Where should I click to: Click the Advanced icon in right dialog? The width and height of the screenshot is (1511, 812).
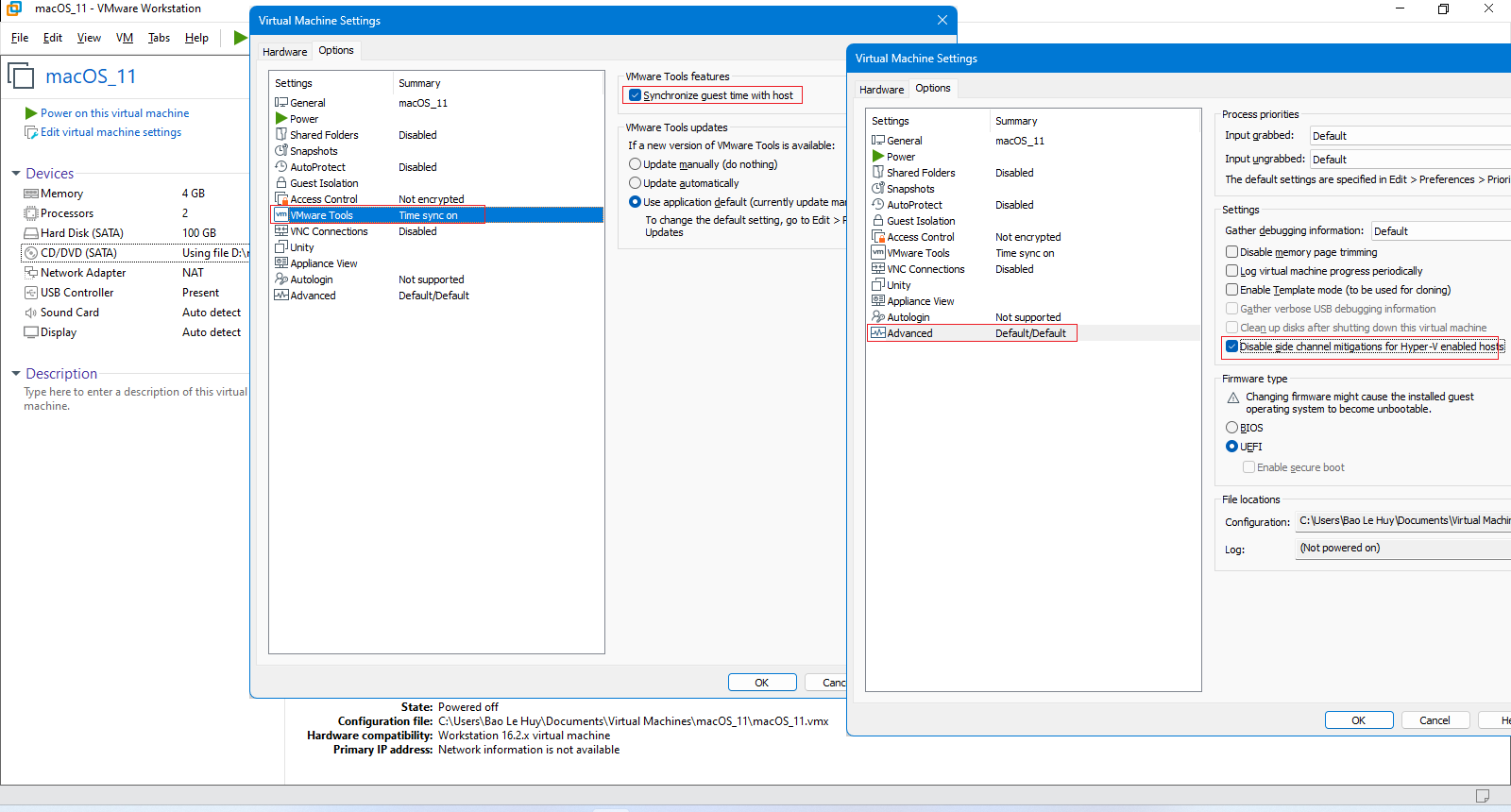tap(878, 332)
